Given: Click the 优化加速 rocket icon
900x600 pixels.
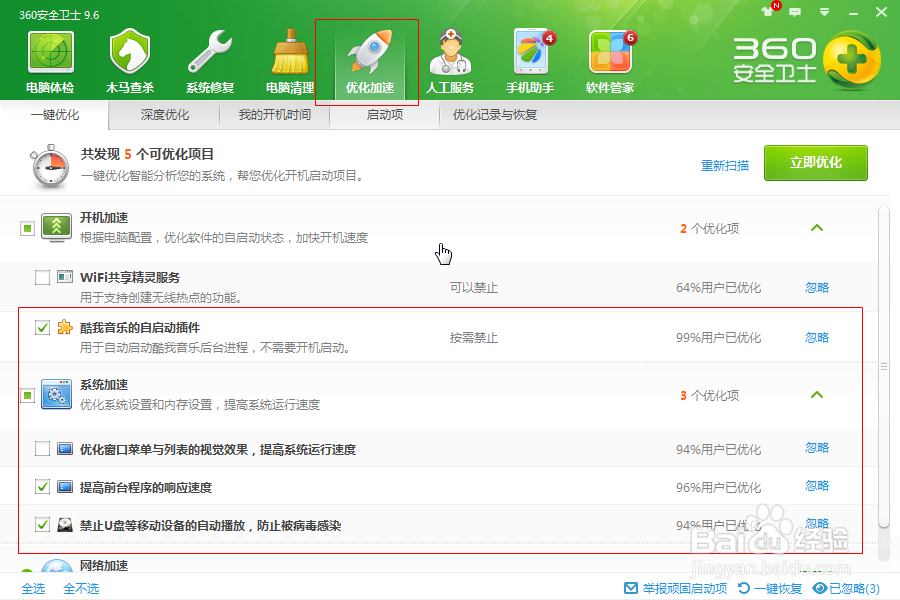Looking at the screenshot, I should (x=367, y=58).
